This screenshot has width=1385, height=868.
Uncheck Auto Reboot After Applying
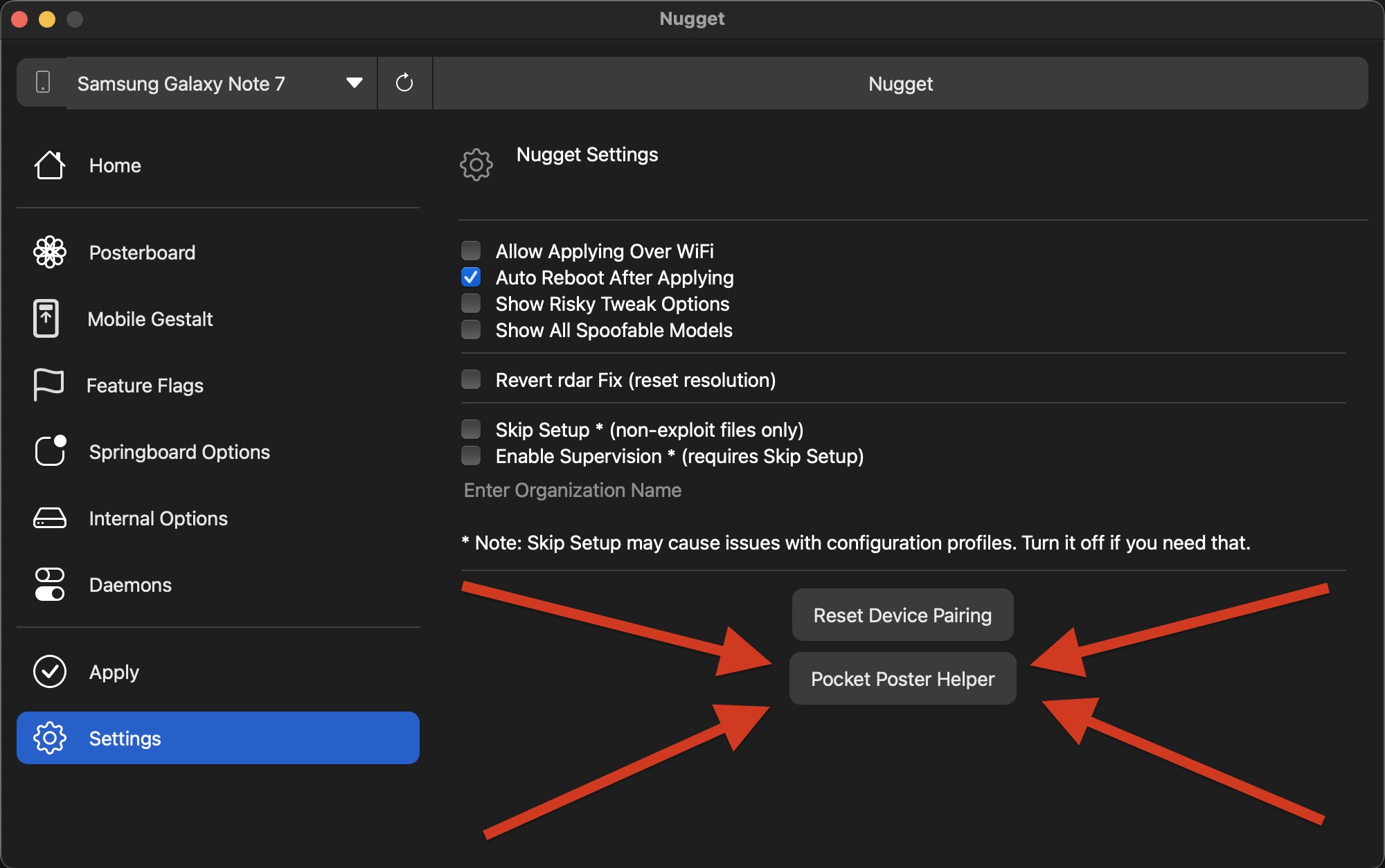(x=471, y=277)
